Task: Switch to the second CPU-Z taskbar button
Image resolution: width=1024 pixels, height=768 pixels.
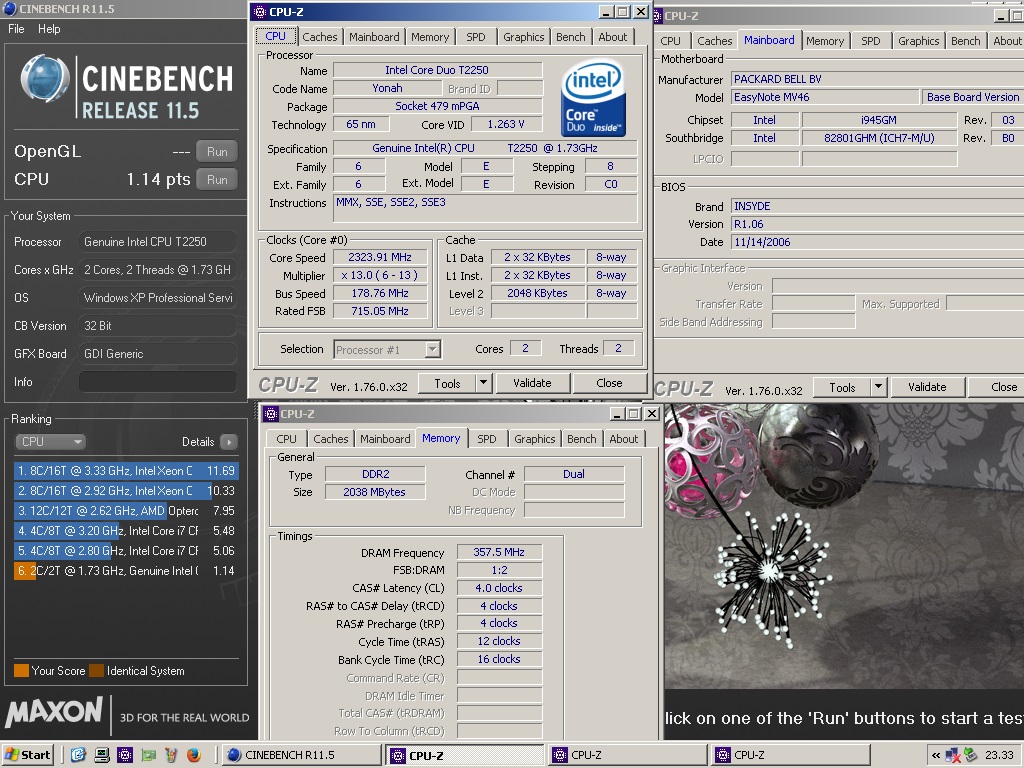Action: (627, 755)
